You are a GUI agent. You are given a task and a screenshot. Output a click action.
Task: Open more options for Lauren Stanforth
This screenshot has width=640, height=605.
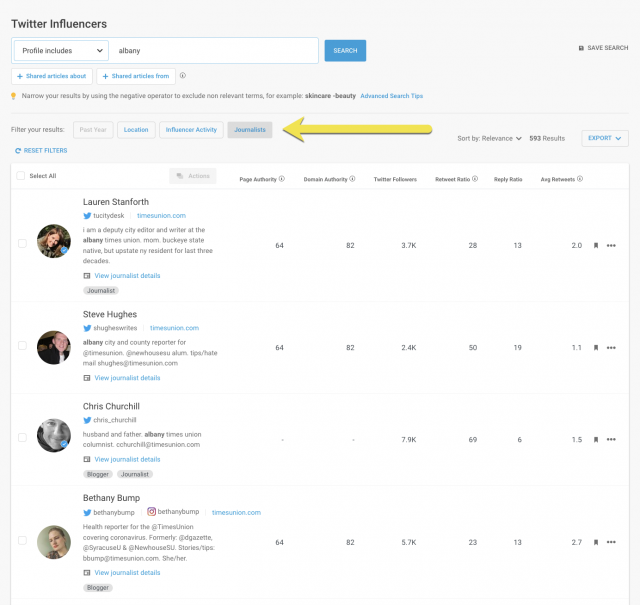pos(611,245)
